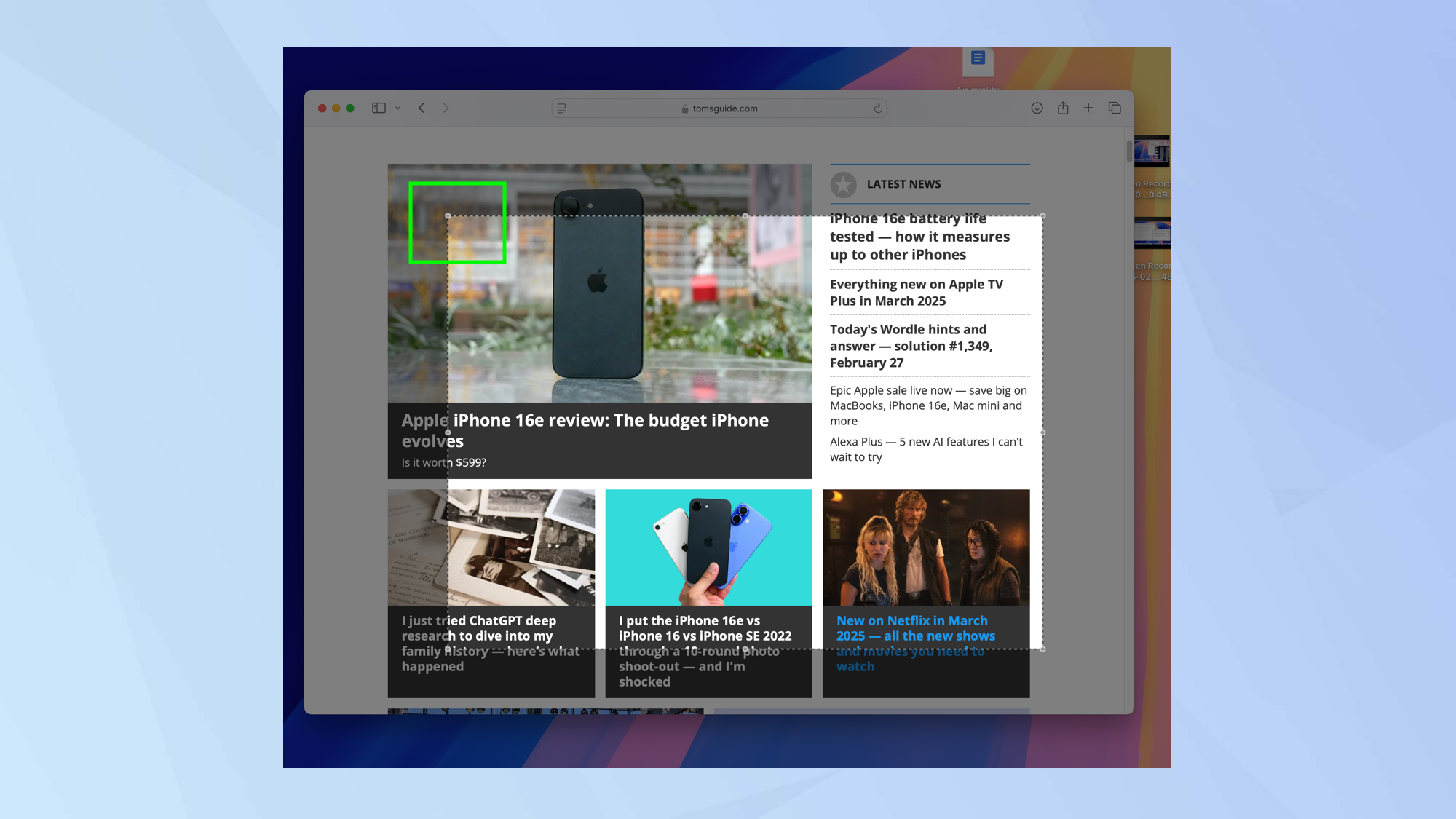Open the downloads icon in toolbar
Image resolution: width=1456 pixels, height=819 pixels.
(1037, 108)
